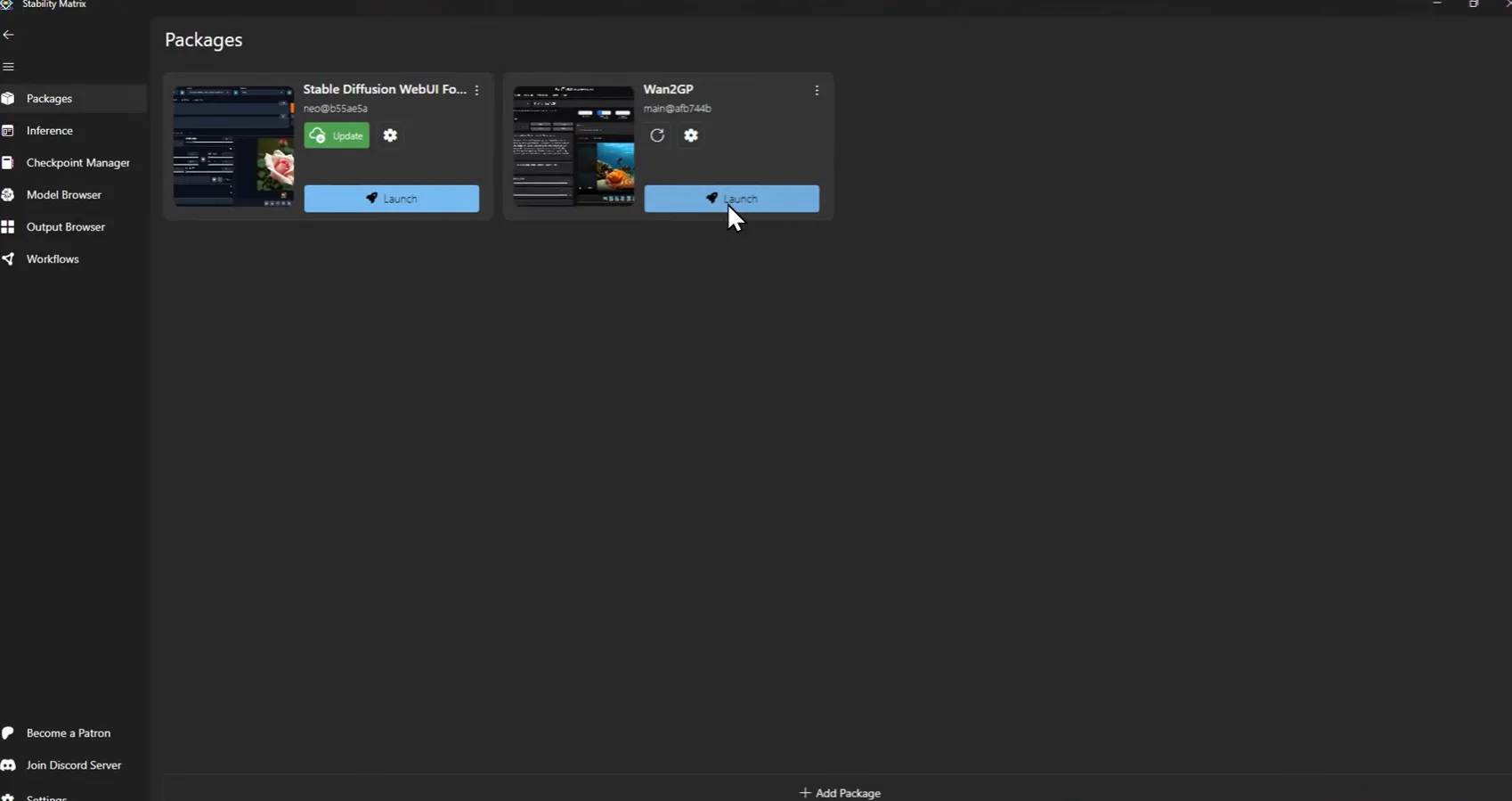Collapse the sidebar with hamburger icon
The height and width of the screenshot is (801, 1512).
pyautogui.click(x=9, y=67)
